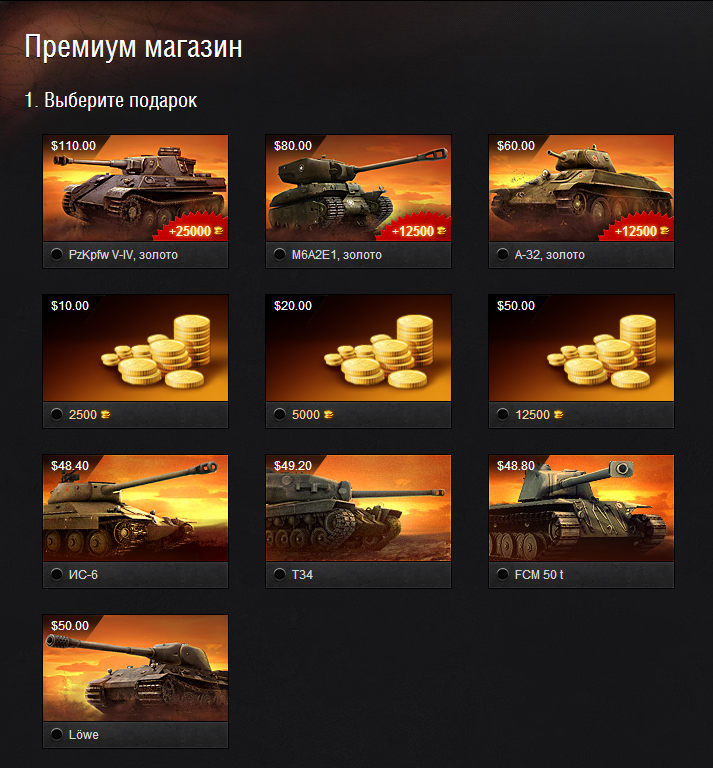Click the A-32 tank picture
Image resolution: width=713 pixels, height=768 pixels.
581,188
